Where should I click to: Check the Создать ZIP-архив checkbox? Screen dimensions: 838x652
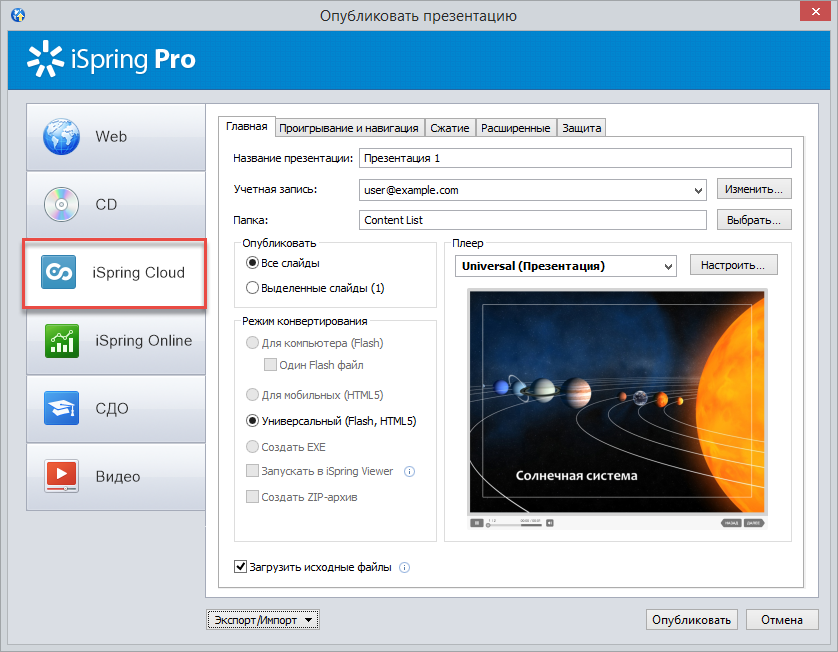(252, 496)
